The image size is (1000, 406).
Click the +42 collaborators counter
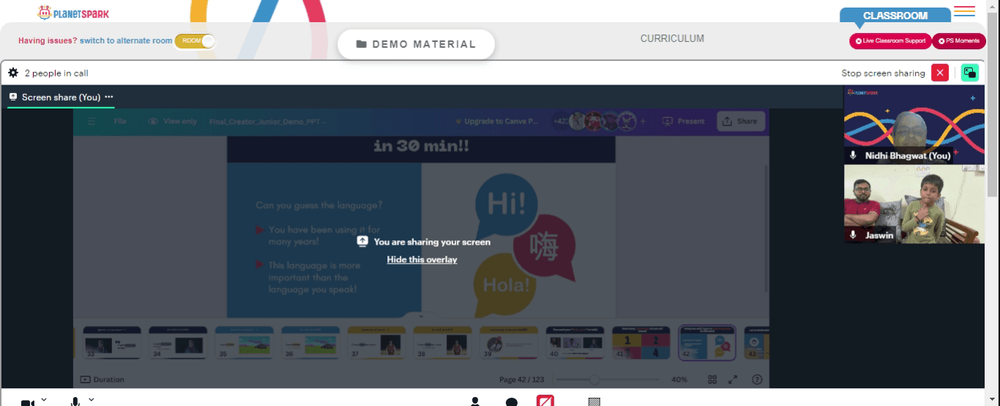coord(561,121)
